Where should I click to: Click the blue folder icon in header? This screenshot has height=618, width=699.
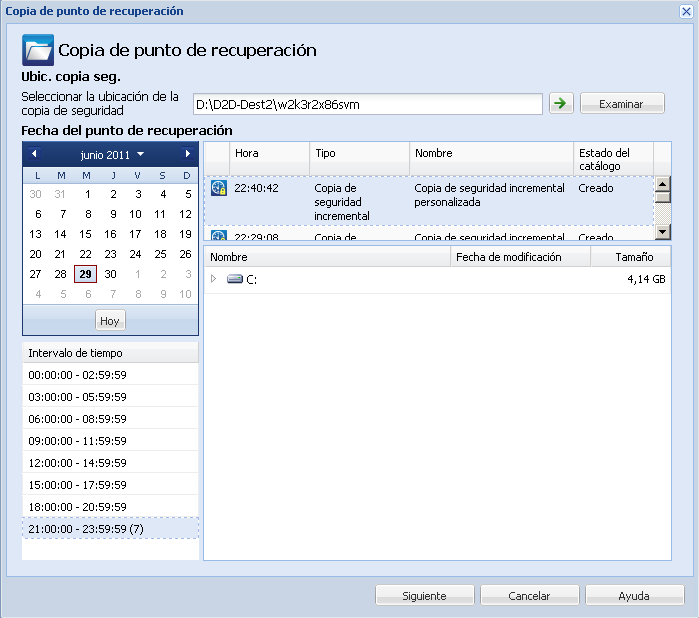[x=38, y=49]
